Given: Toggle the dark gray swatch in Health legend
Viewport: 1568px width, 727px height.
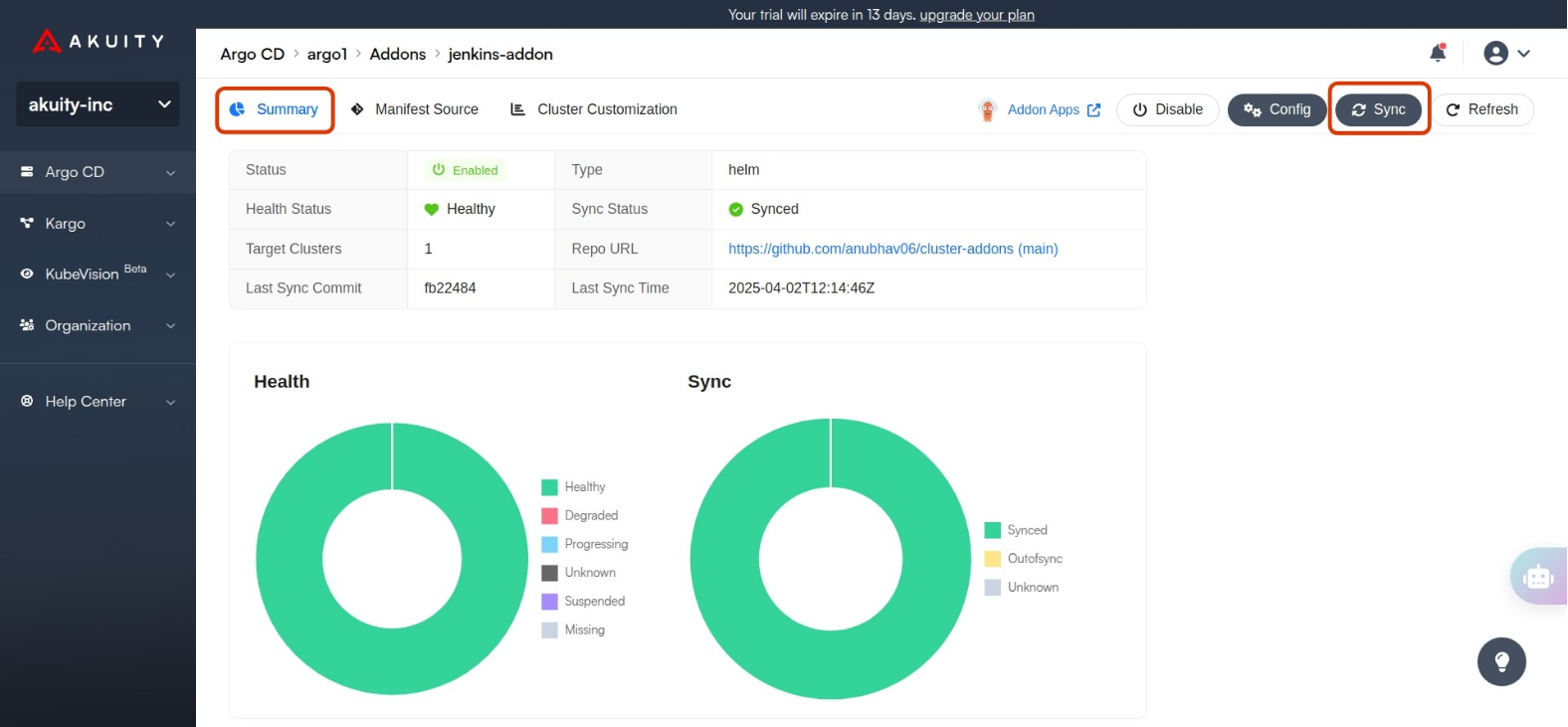Looking at the screenshot, I should pyautogui.click(x=549, y=573).
